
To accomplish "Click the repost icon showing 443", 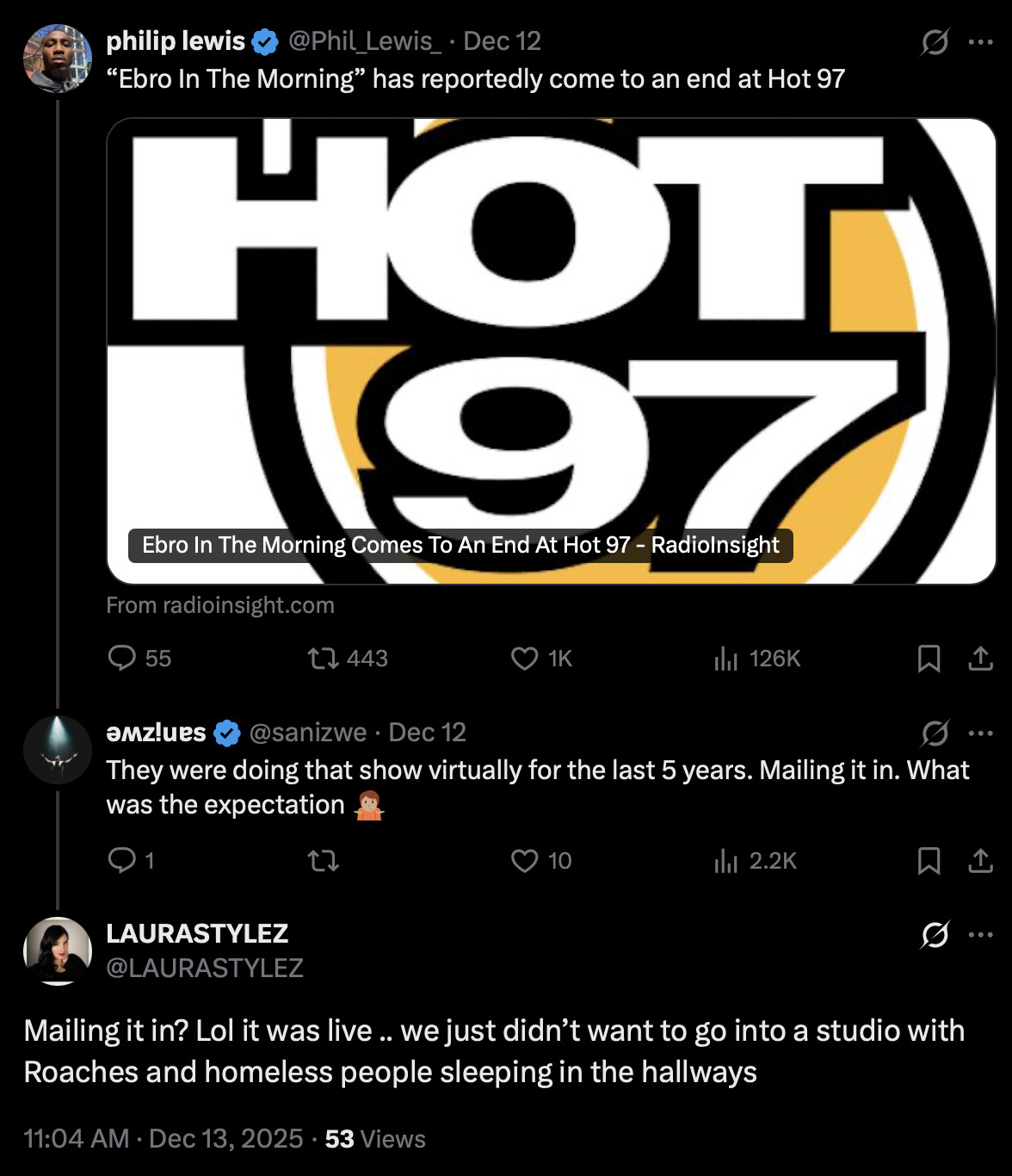I will point(323,659).
